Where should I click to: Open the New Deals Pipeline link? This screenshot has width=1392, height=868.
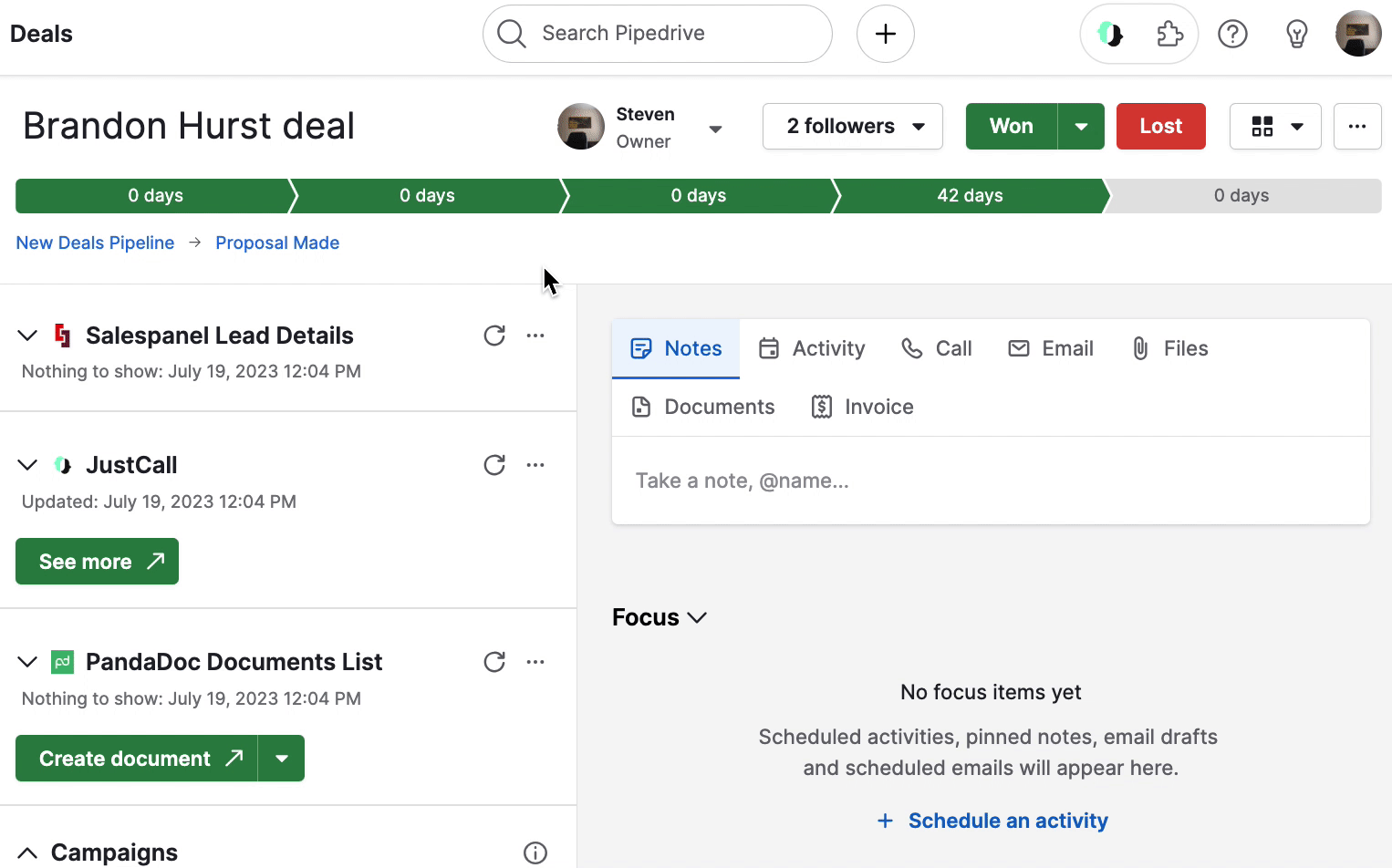(95, 243)
